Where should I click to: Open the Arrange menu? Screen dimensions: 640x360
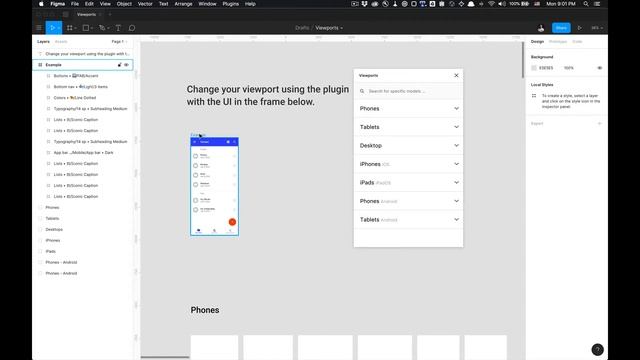tap(183, 4)
